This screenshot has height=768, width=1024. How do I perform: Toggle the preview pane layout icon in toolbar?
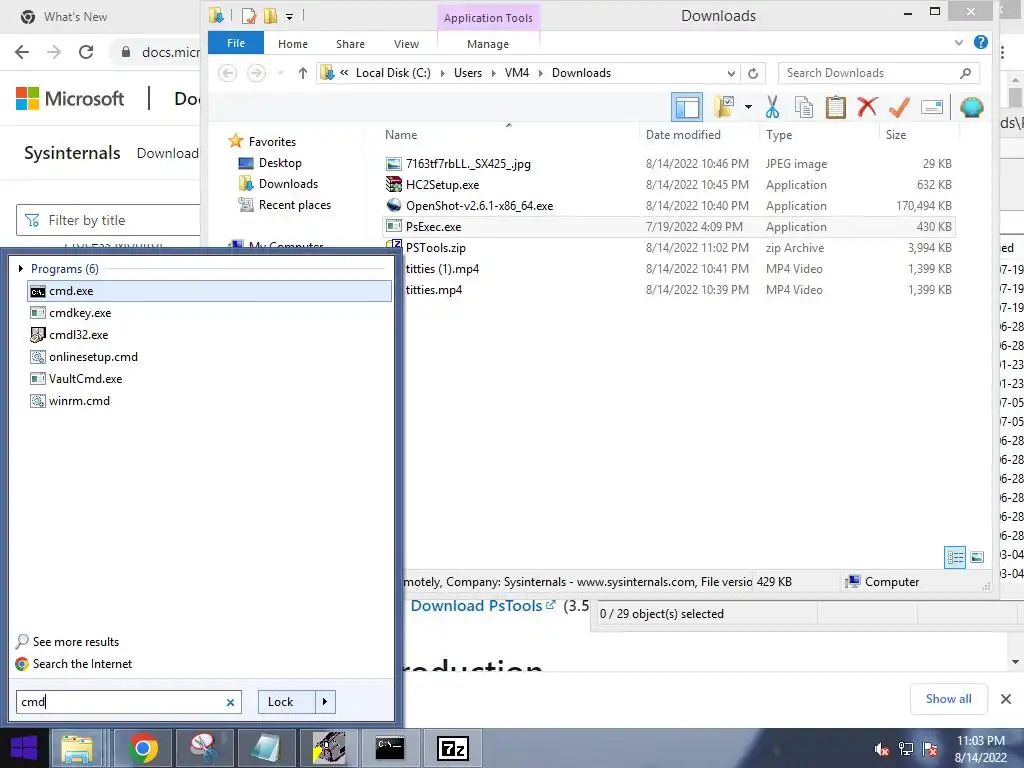pos(687,107)
